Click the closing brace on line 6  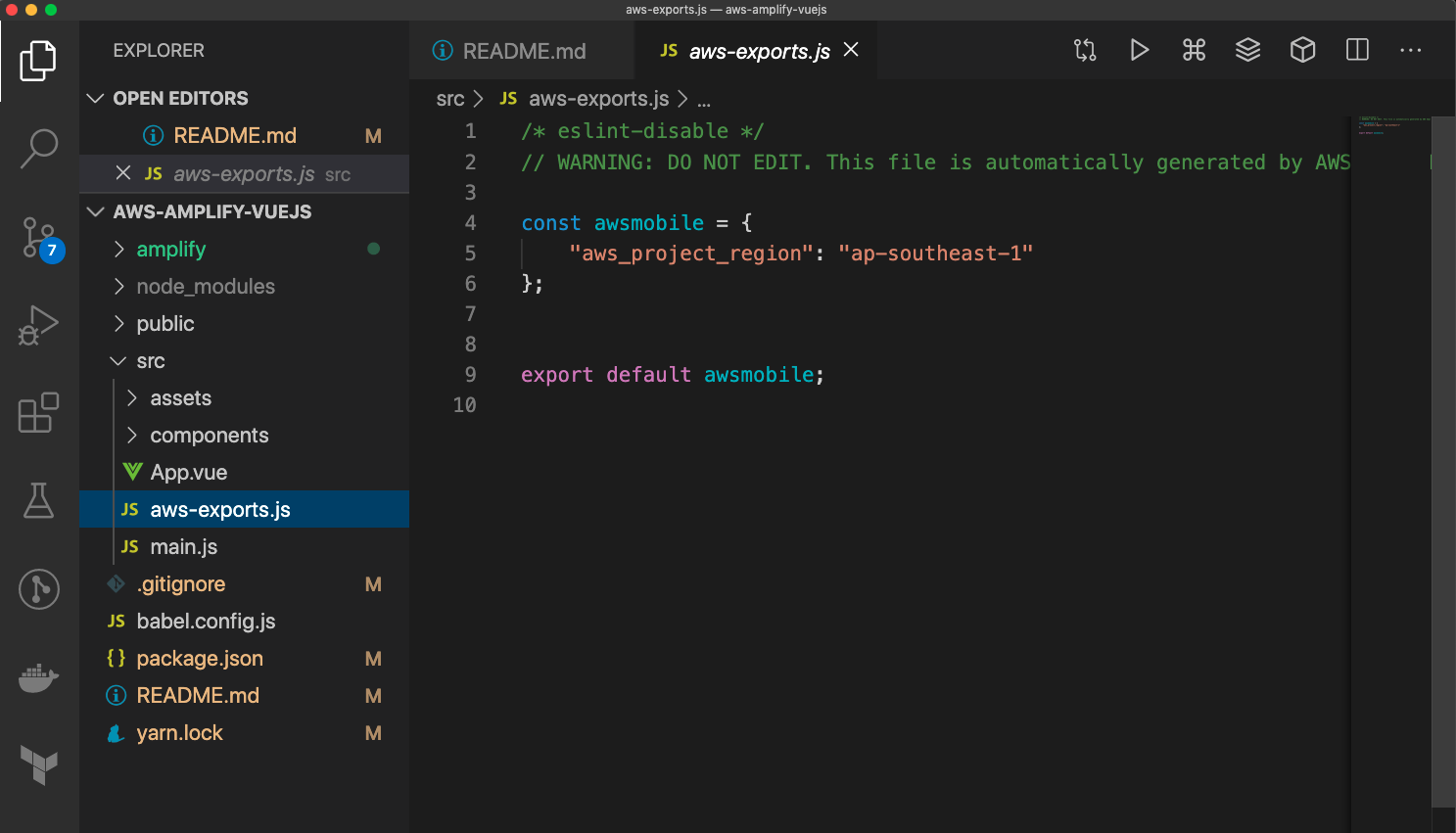point(532,284)
